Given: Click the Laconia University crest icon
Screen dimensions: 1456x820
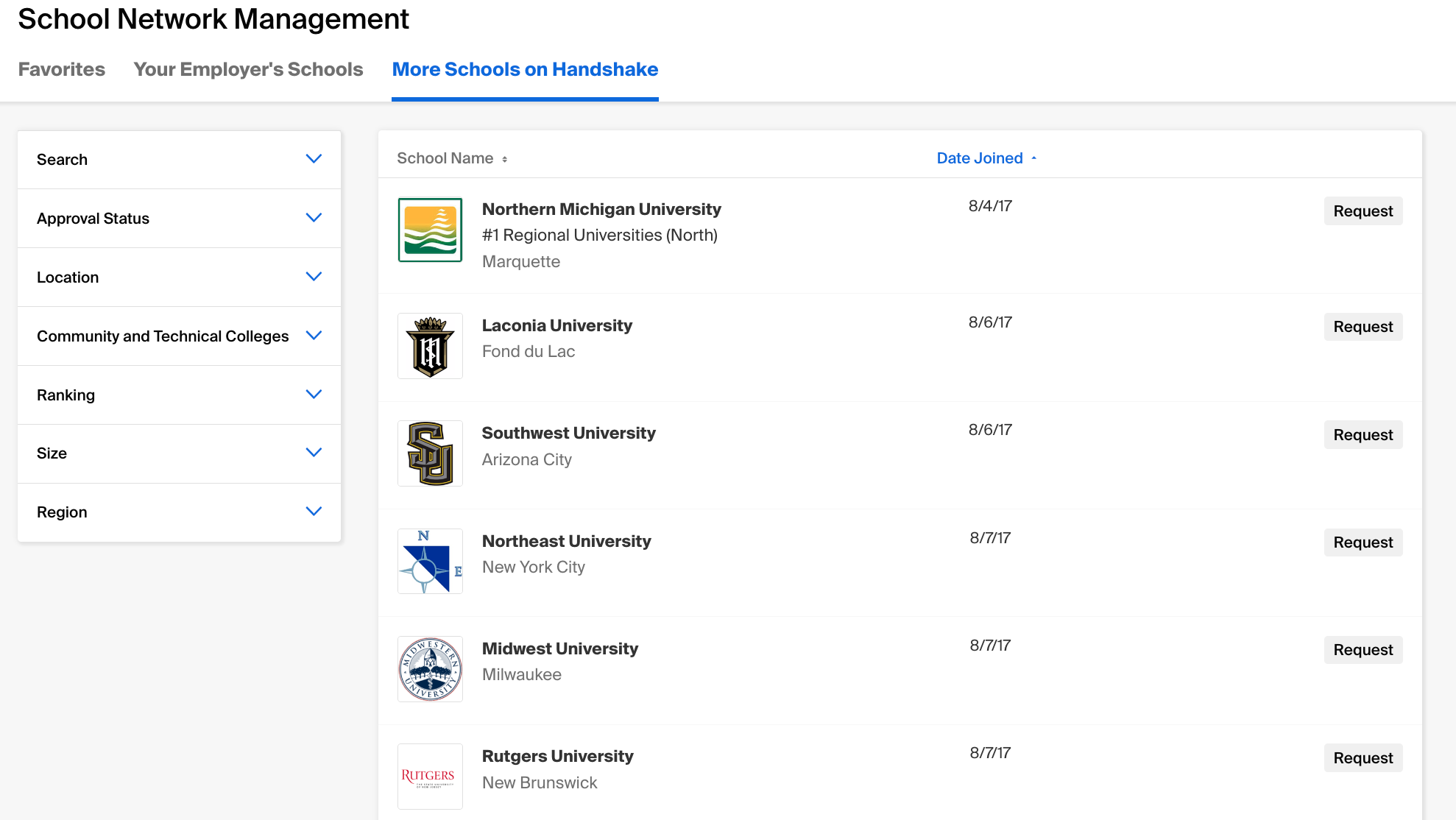Looking at the screenshot, I should pos(430,346).
